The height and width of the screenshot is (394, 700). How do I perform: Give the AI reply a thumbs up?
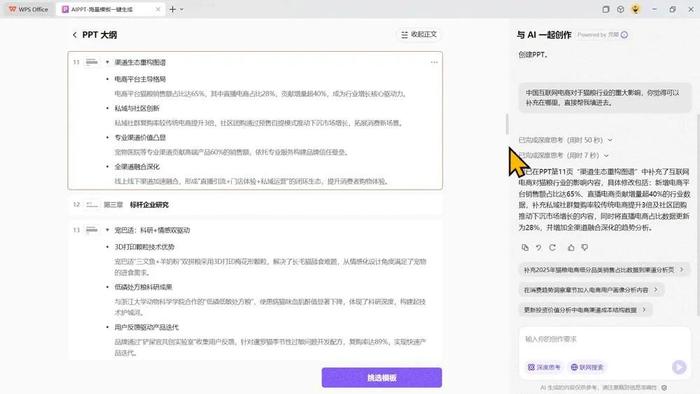pos(571,247)
